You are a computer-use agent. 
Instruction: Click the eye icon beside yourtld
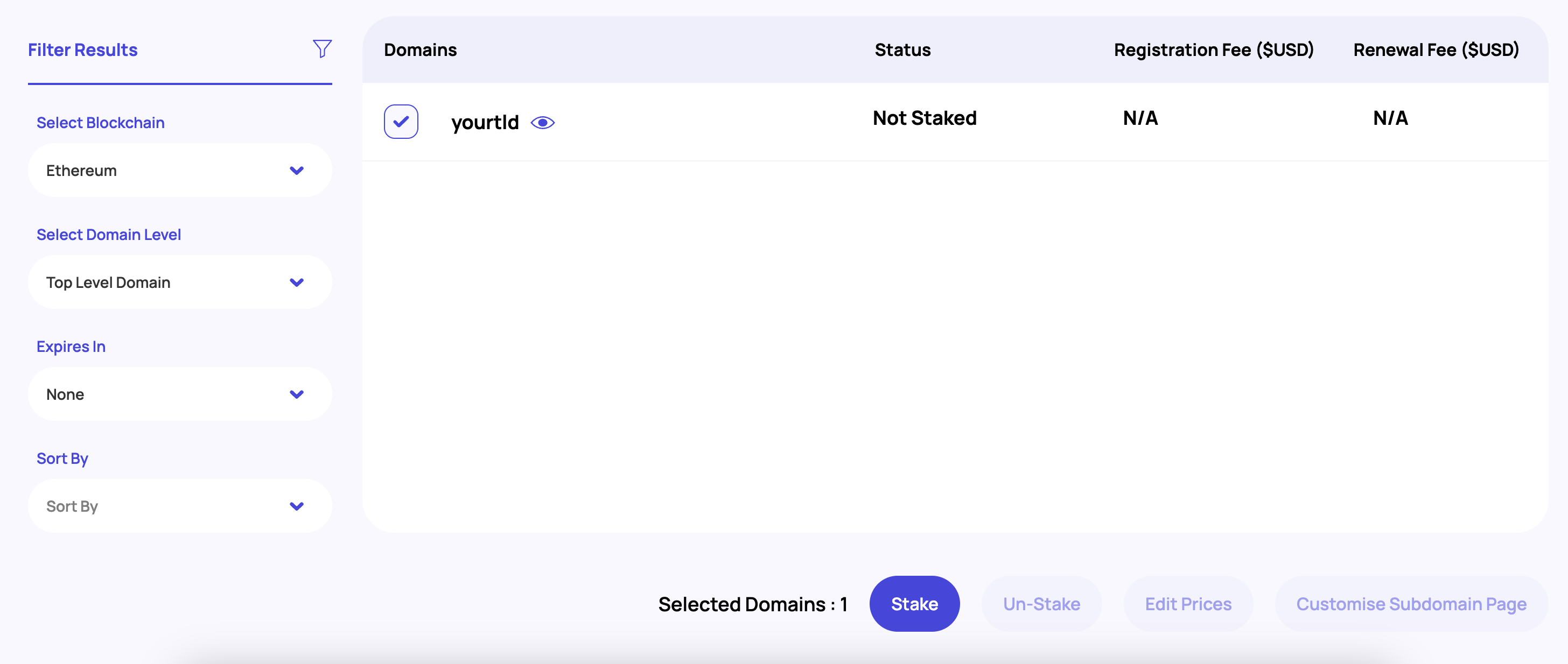coord(542,123)
